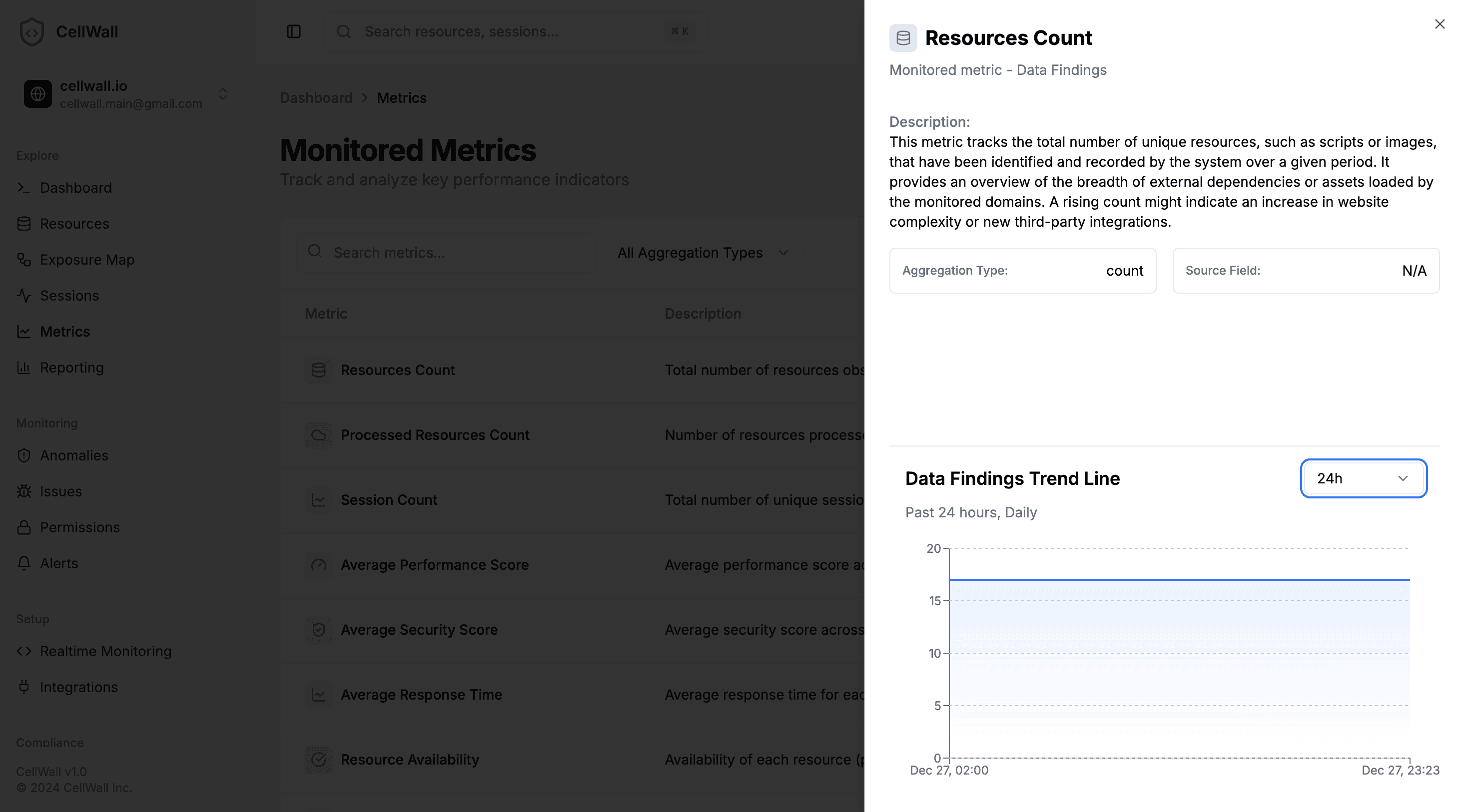Click the Average Response Time chart icon
Image resolution: width=1464 pixels, height=812 pixels.
pyautogui.click(x=319, y=695)
